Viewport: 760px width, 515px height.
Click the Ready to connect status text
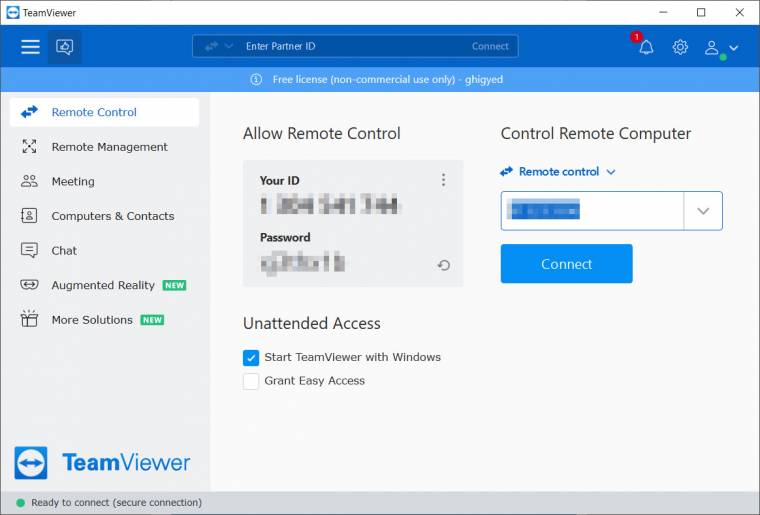click(x=116, y=503)
